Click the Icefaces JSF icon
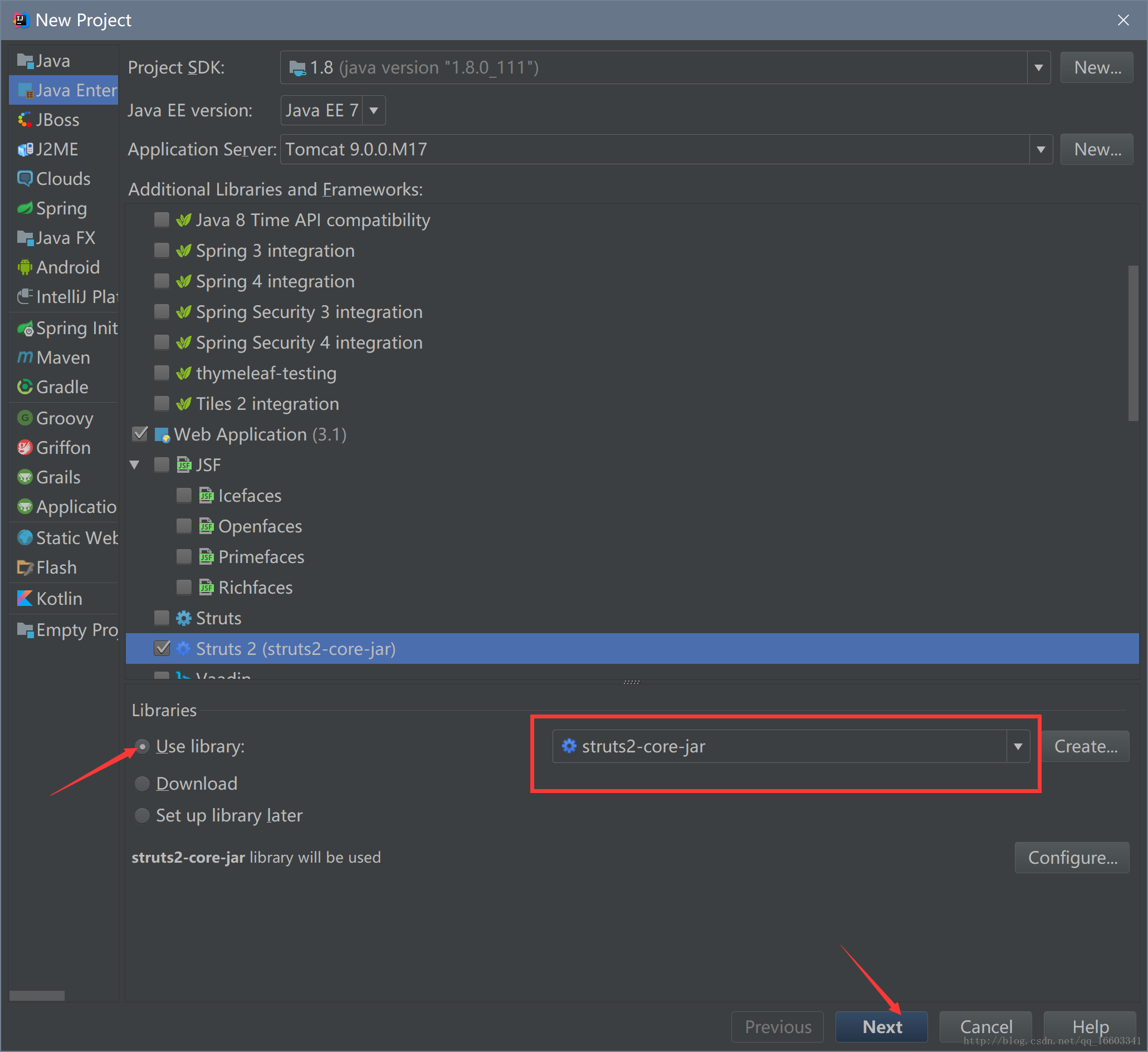Viewport: 1148px width, 1052px height. (x=206, y=496)
